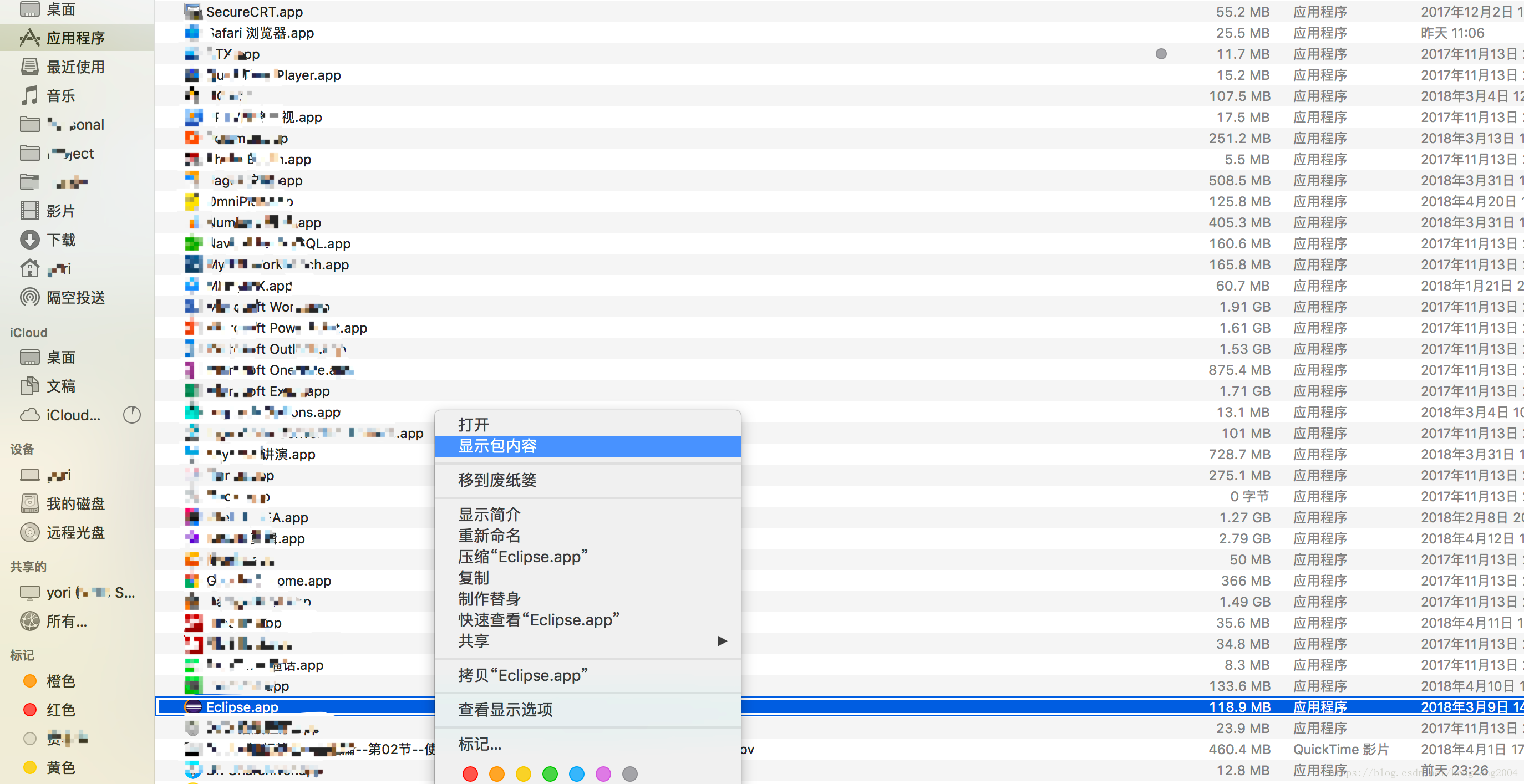Image resolution: width=1524 pixels, height=784 pixels.
Task: Pick the green tag color dot in menu
Action: click(x=550, y=774)
